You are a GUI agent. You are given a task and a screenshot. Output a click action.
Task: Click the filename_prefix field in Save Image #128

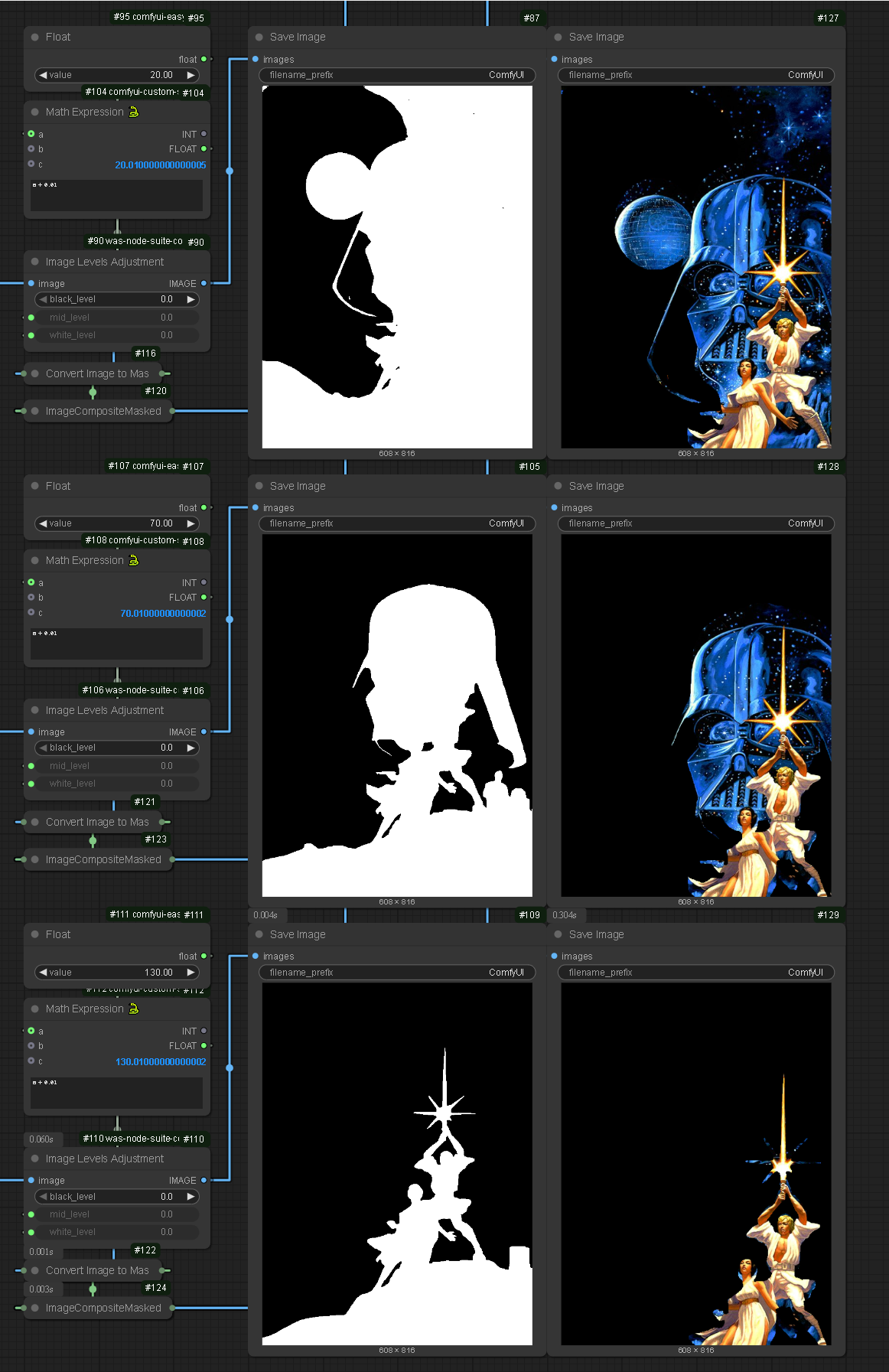(x=696, y=523)
